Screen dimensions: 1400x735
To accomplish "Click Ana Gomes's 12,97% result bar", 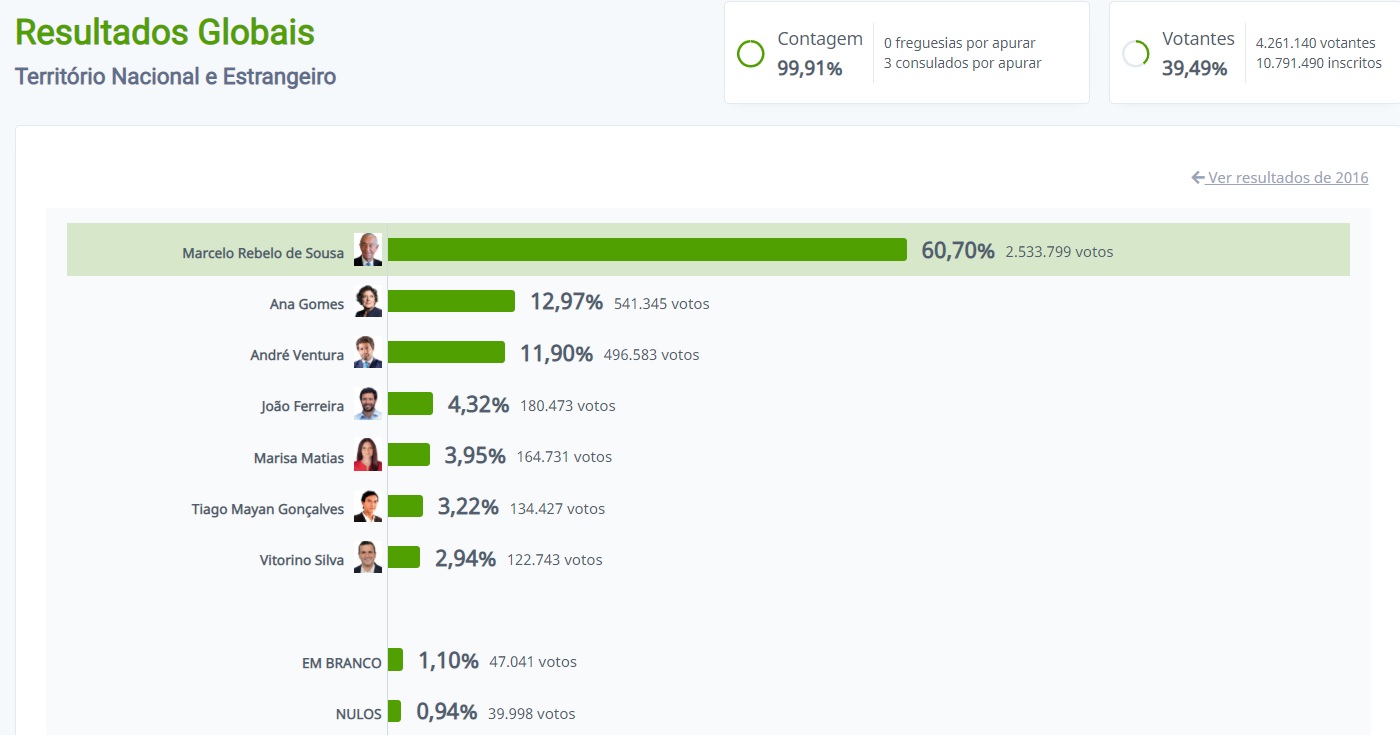I will [451, 302].
